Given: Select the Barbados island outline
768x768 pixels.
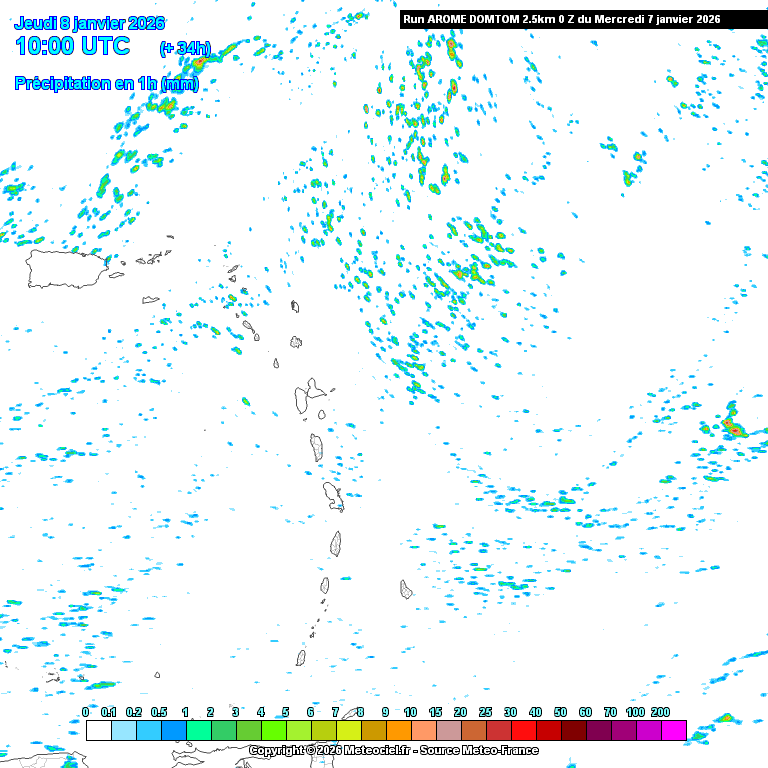Looking at the screenshot, I should pyautogui.click(x=407, y=589).
